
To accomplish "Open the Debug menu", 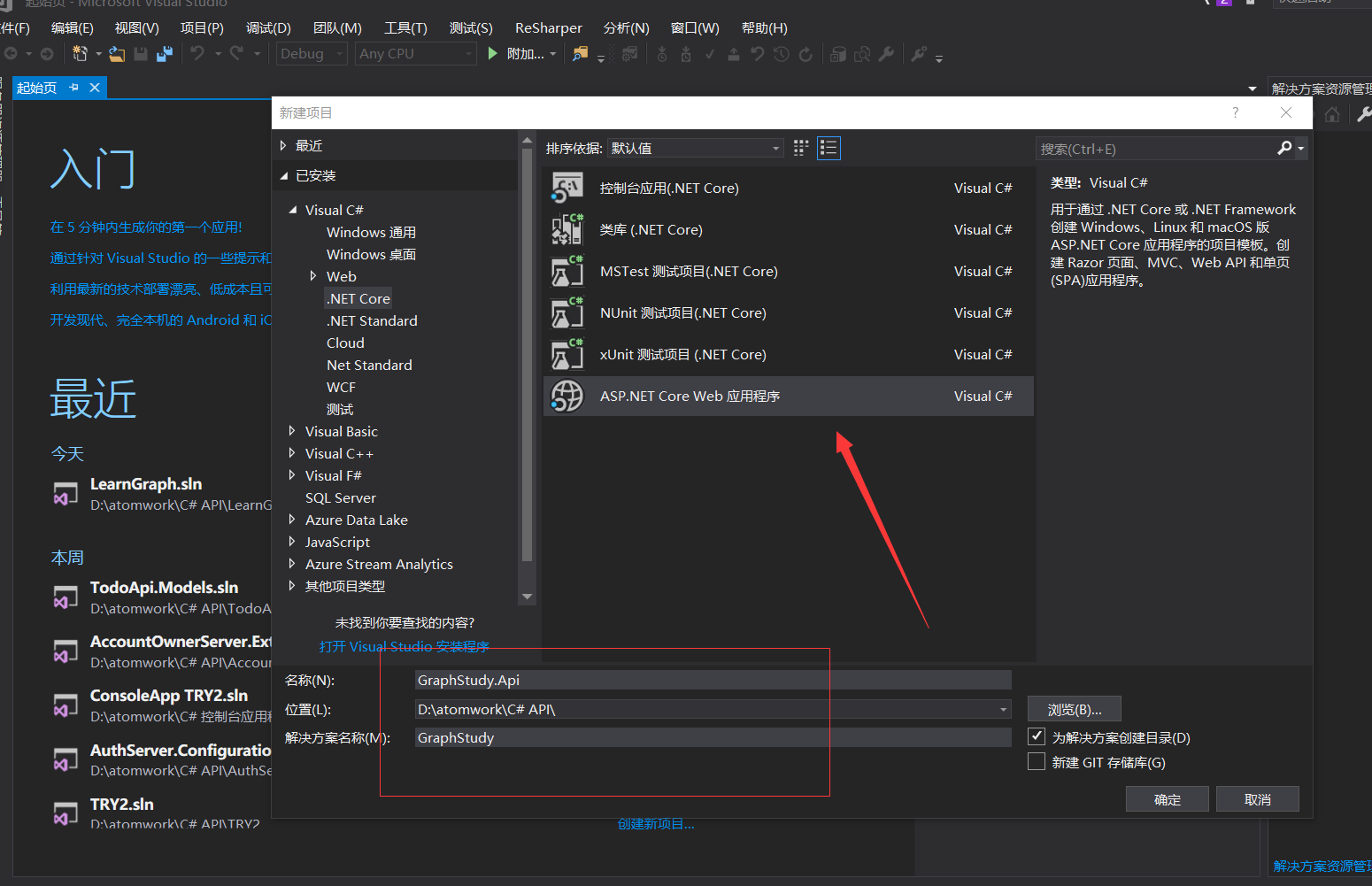I will point(268,28).
